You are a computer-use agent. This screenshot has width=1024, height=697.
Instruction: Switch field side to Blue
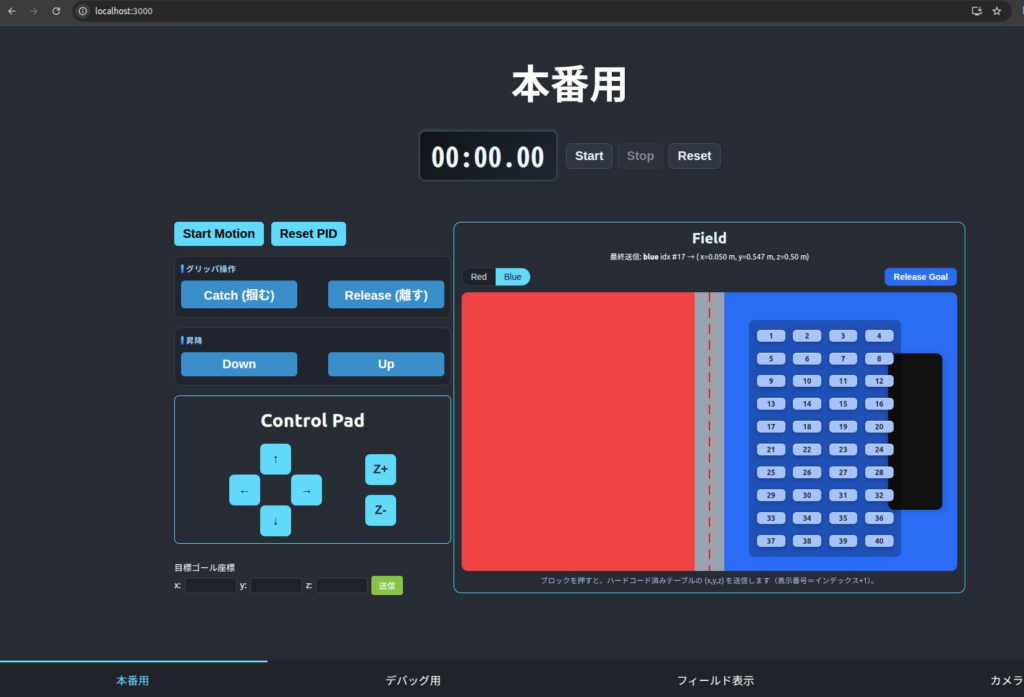coord(512,277)
